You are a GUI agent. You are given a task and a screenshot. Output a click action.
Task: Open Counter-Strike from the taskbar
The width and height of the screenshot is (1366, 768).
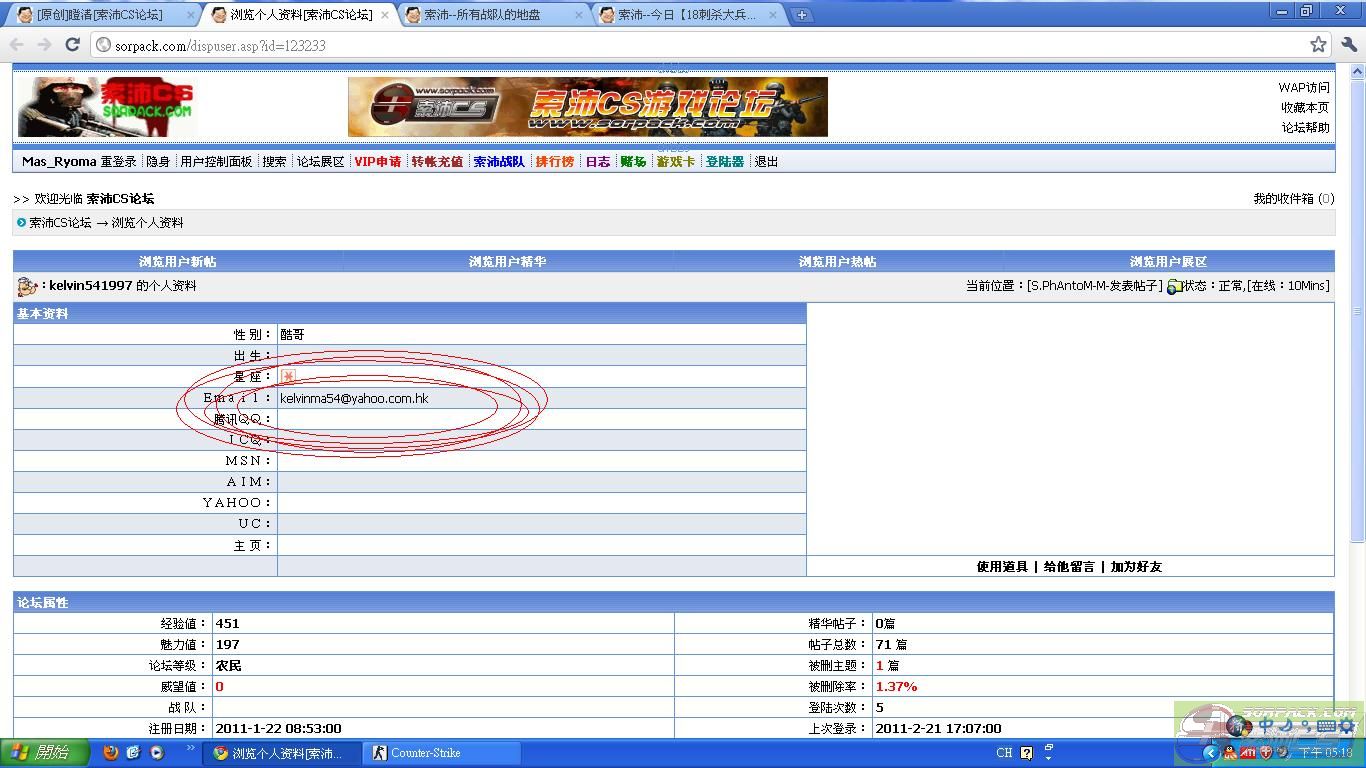[x=425, y=753]
